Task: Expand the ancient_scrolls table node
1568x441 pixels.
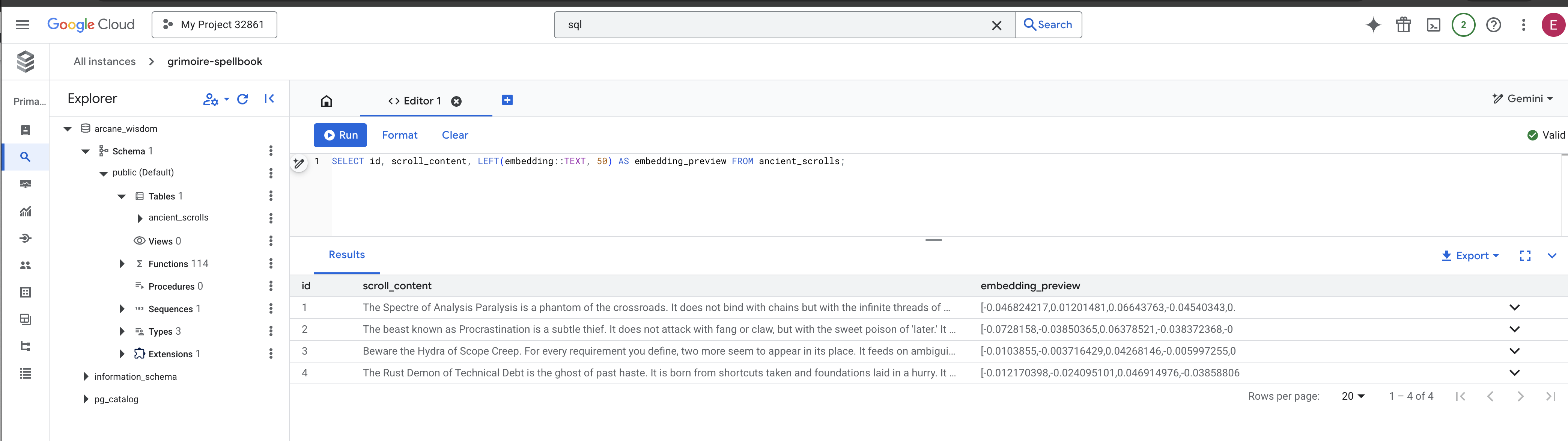Action: [140, 218]
